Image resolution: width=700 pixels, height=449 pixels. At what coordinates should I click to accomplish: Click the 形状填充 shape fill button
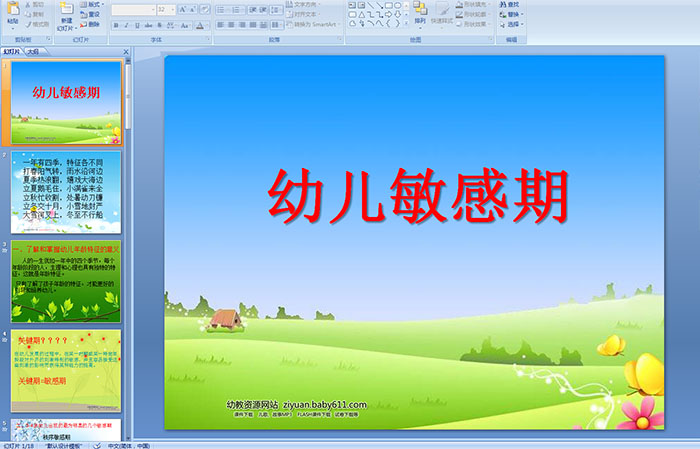[x=473, y=4]
